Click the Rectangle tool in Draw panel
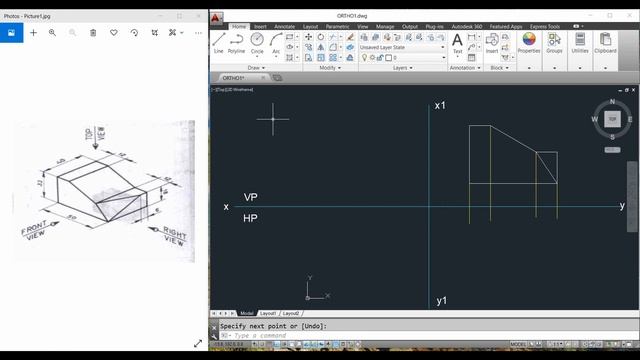Image resolution: width=640 pixels, height=360 pixels. [x=289, y=37]
